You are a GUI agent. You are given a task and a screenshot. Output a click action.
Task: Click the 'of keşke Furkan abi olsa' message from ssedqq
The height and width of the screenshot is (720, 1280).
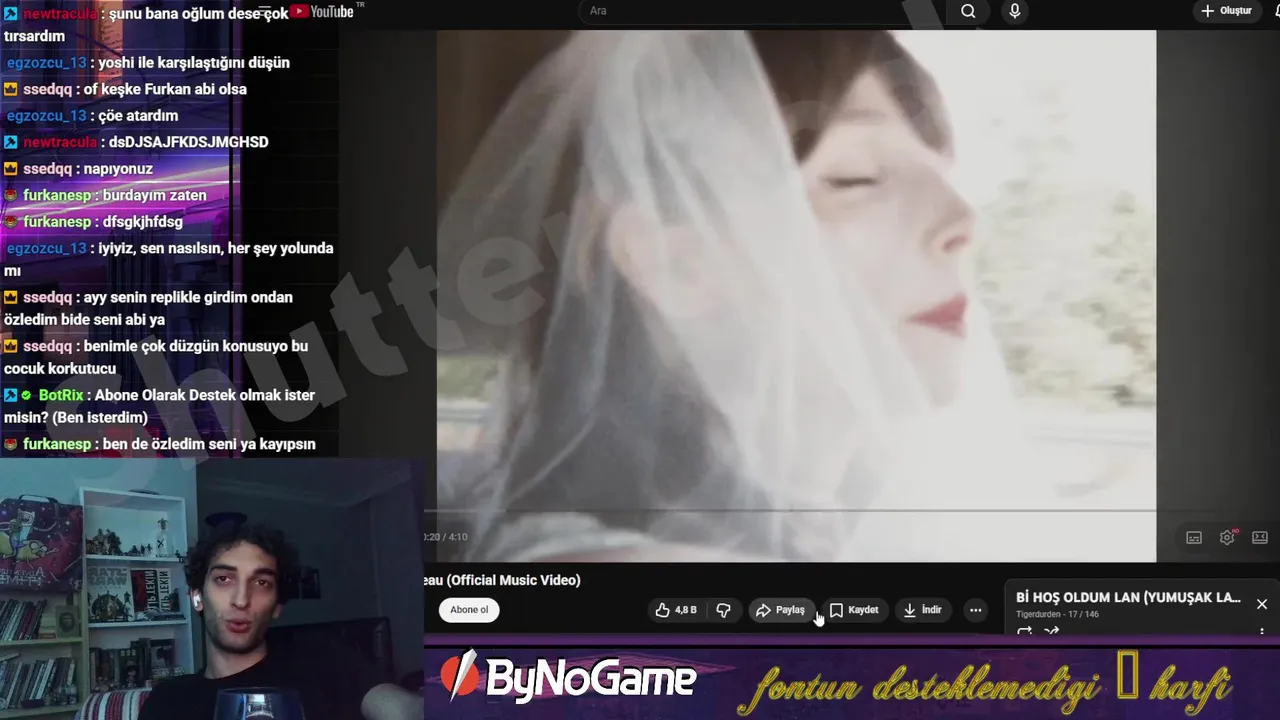point(165,89)
